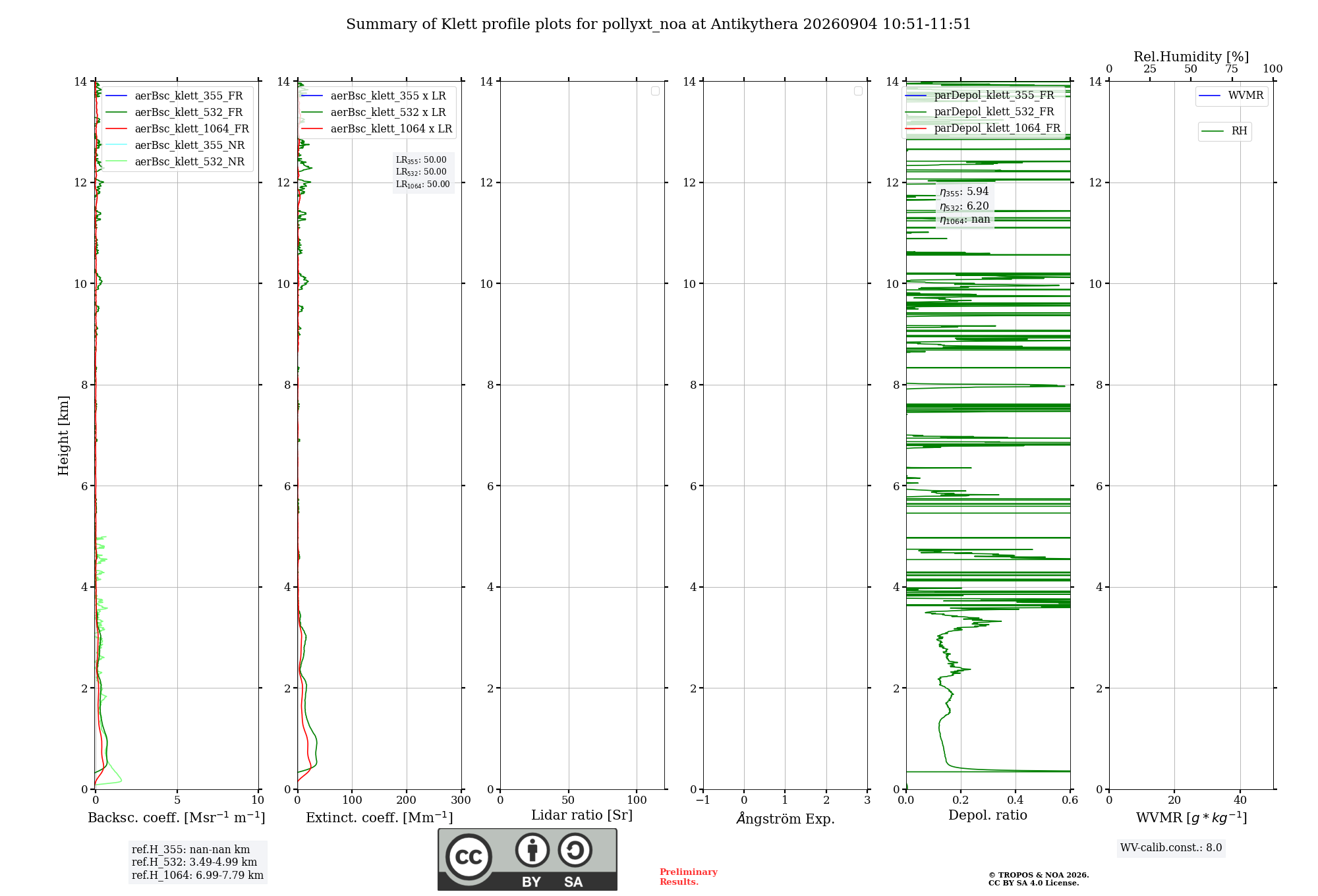Click the WVMR [g*kg⁻¹] x-axis label
Screen dimensions: 1318x896
point(1191,818)
